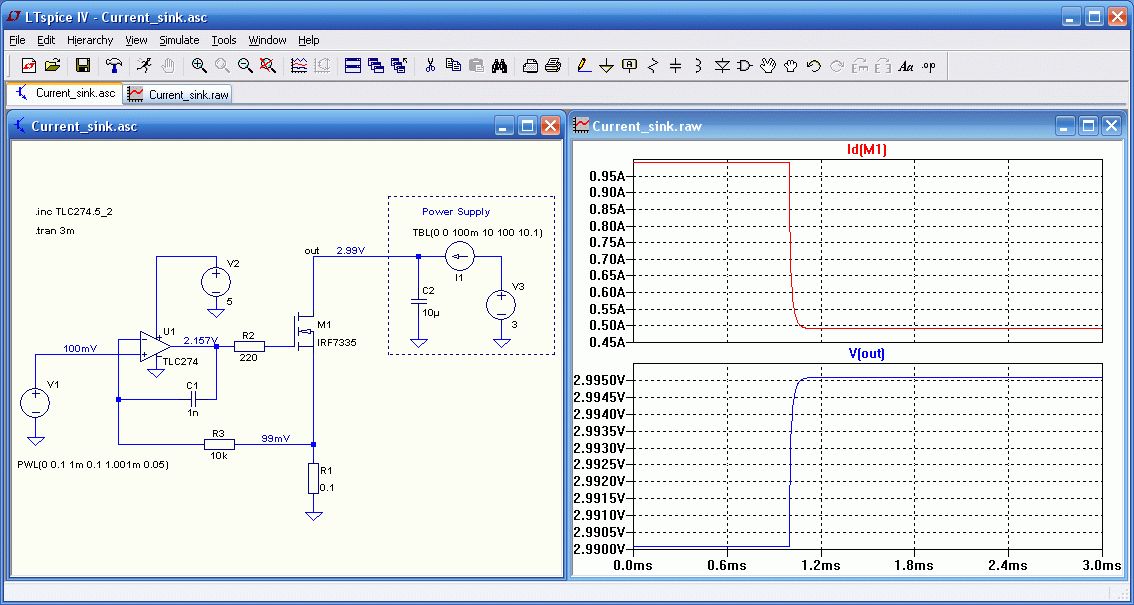
Task: Choose the Place Resistor tool
Action: [x=653, y=66]
